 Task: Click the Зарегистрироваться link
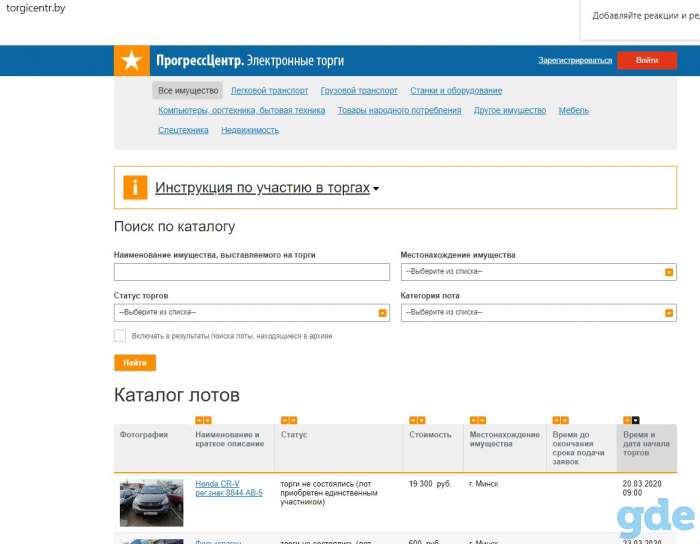pos(575,60)
